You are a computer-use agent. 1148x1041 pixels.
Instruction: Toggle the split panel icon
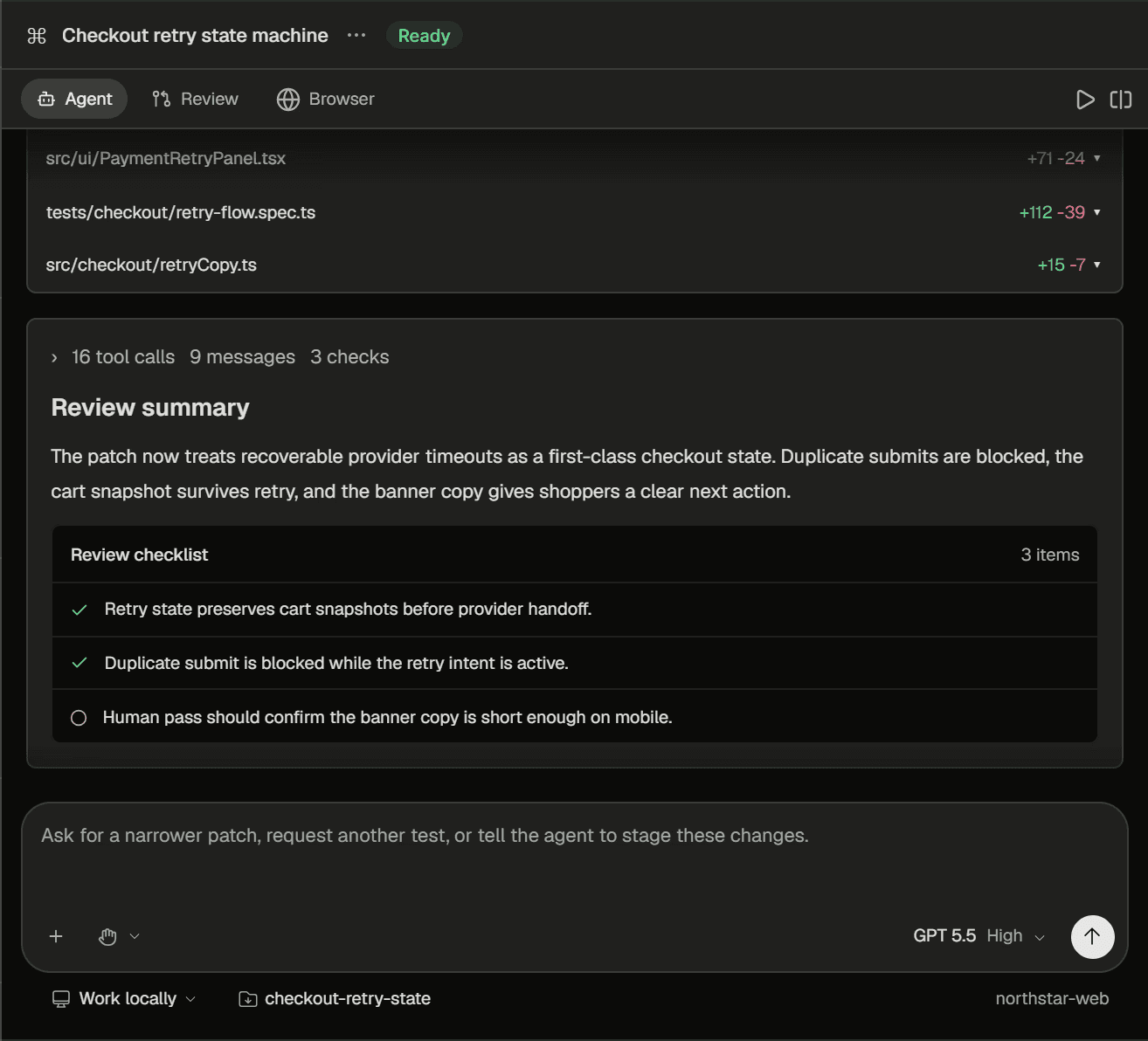pyautogui.click(x=1121, y=100)
